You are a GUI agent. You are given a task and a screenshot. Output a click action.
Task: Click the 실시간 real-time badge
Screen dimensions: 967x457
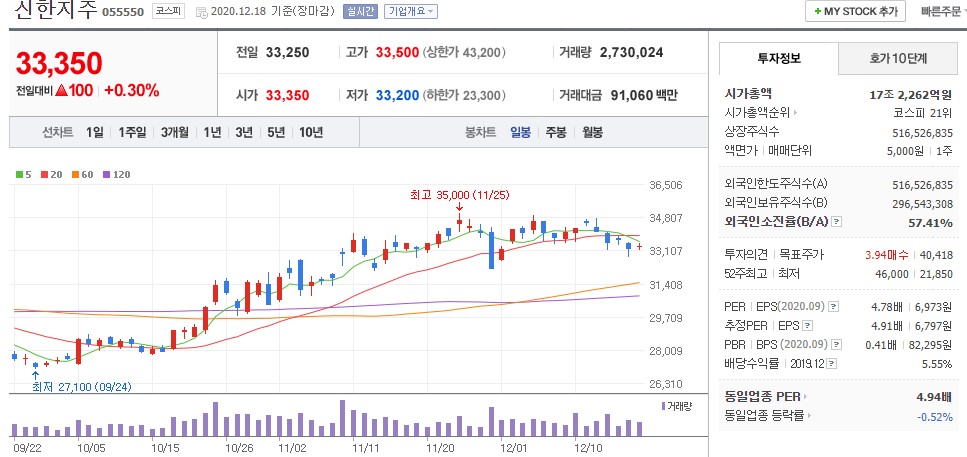360,12
